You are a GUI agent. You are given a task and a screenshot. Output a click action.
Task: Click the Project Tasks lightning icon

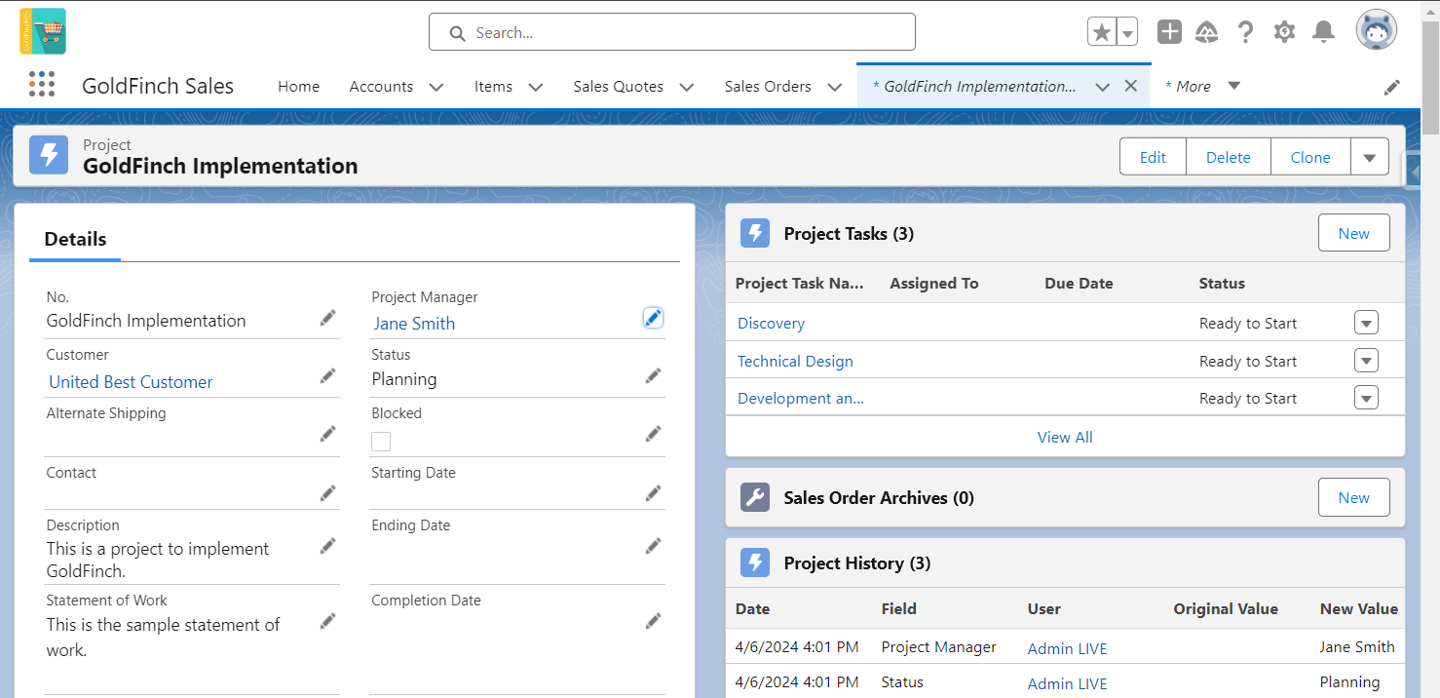(x=755, y=233)
